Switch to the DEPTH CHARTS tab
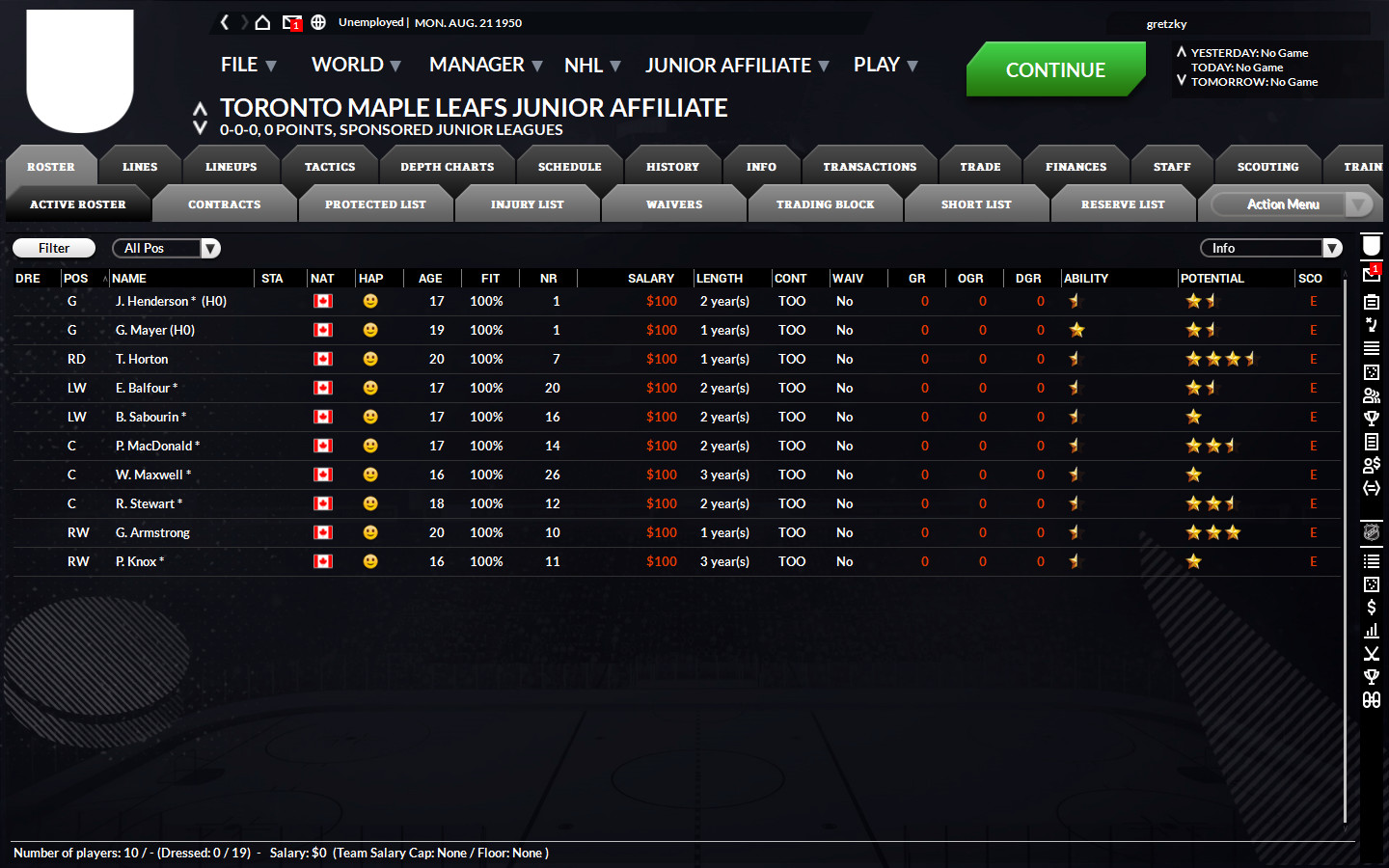The height and width of the screenshot is (868, 1389). tap(447, 167)
